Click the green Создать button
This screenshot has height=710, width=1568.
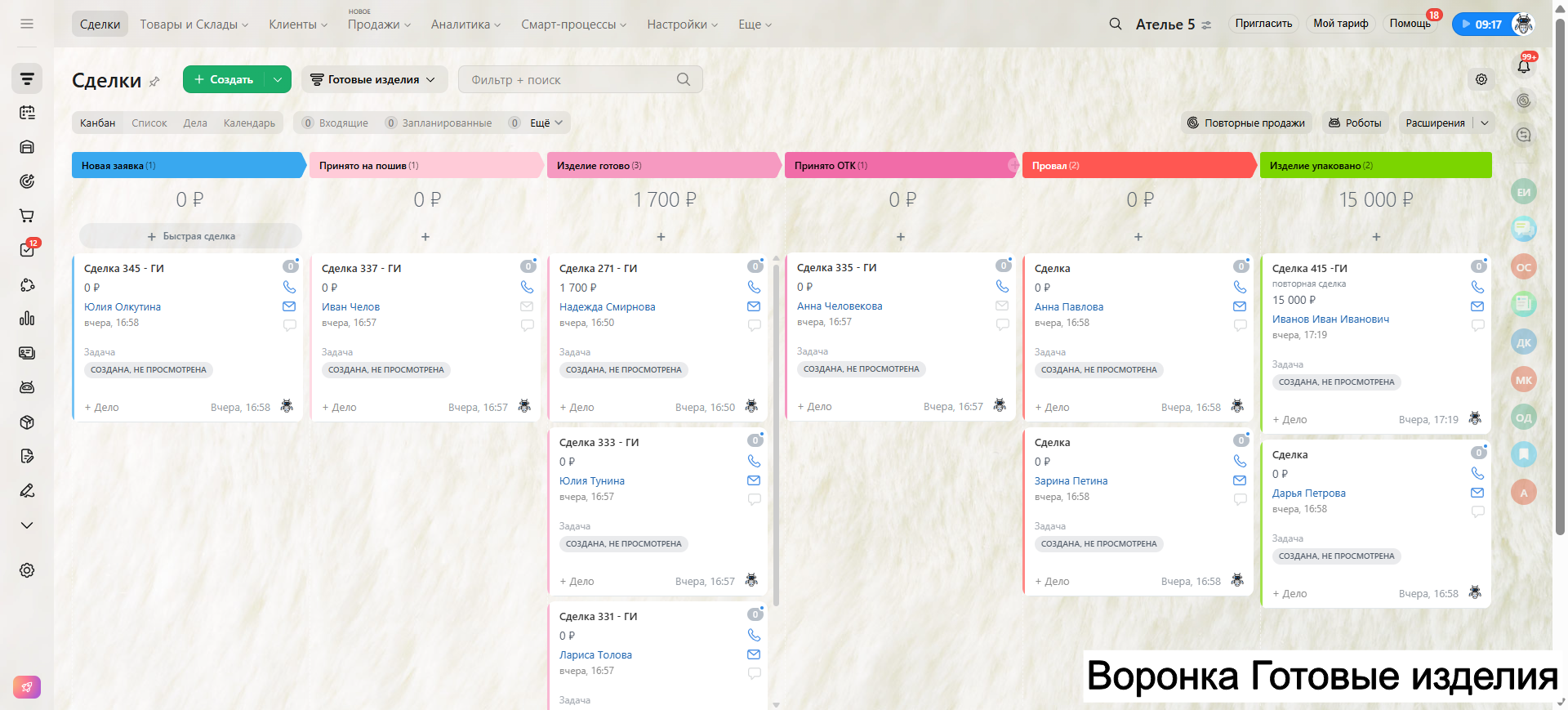point(224,79)
